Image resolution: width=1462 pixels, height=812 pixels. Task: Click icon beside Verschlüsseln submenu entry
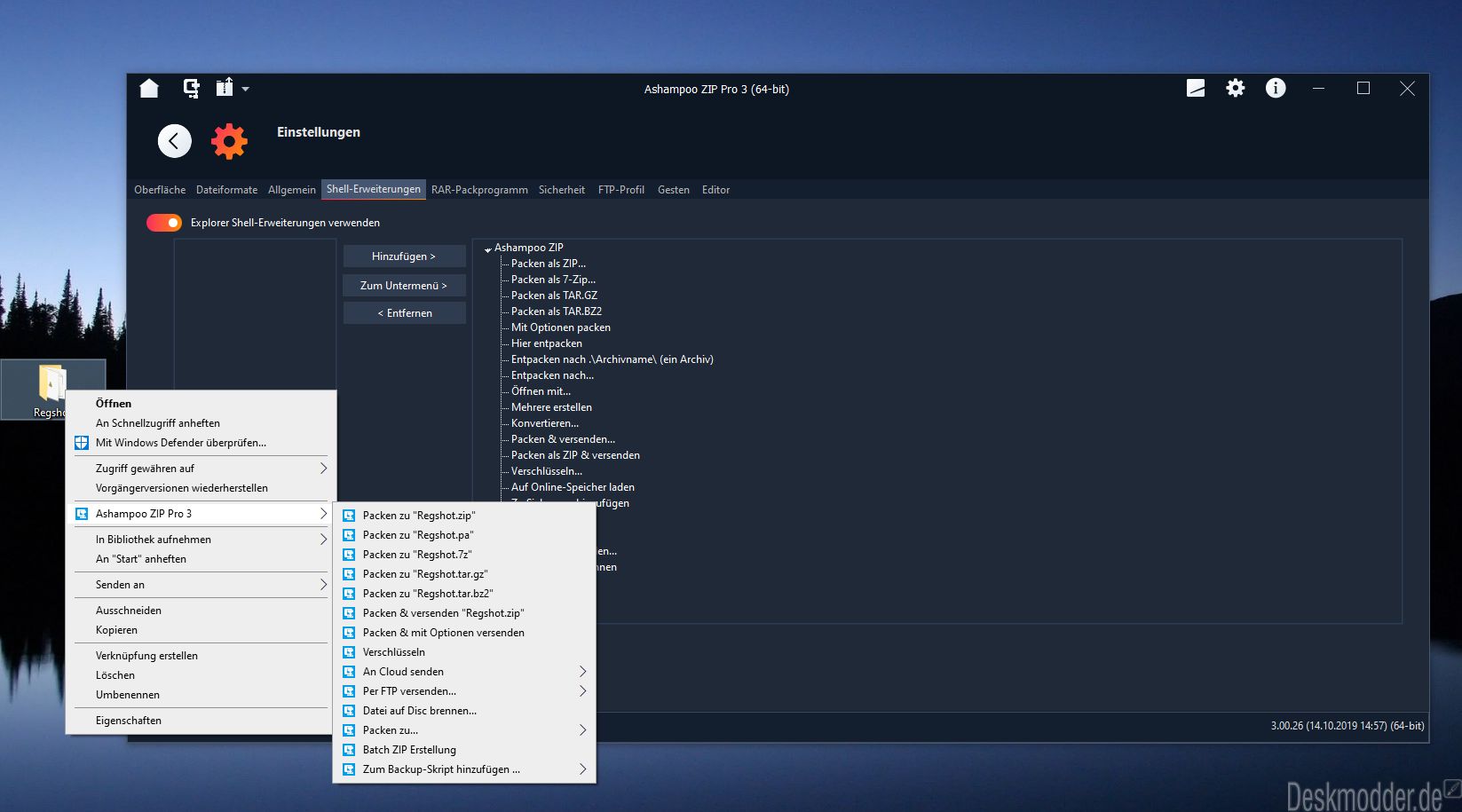tap(349, 652)
